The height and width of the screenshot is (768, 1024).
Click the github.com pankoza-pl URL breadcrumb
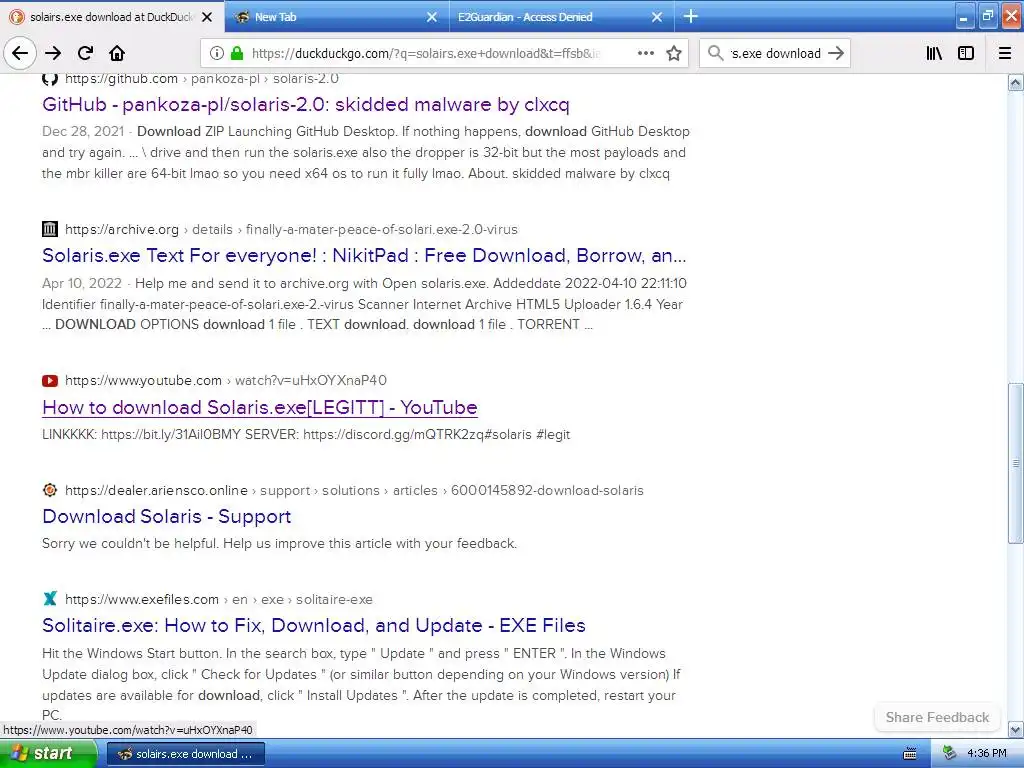(x=202, y=79)
